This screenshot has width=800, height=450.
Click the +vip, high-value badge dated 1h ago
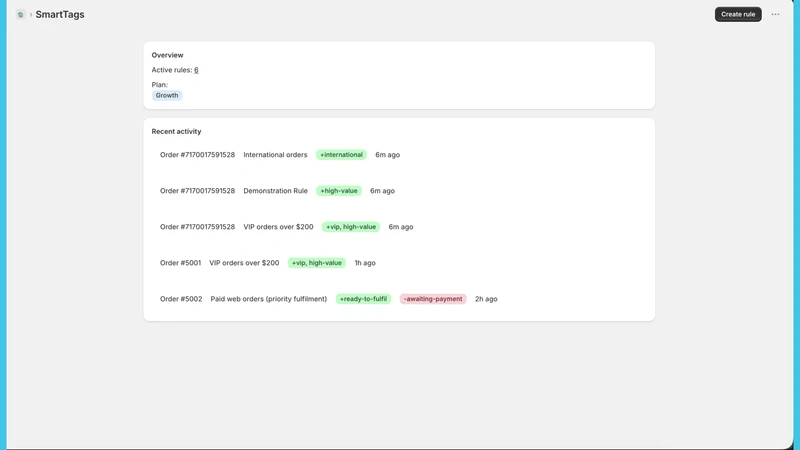pos(317,263)
